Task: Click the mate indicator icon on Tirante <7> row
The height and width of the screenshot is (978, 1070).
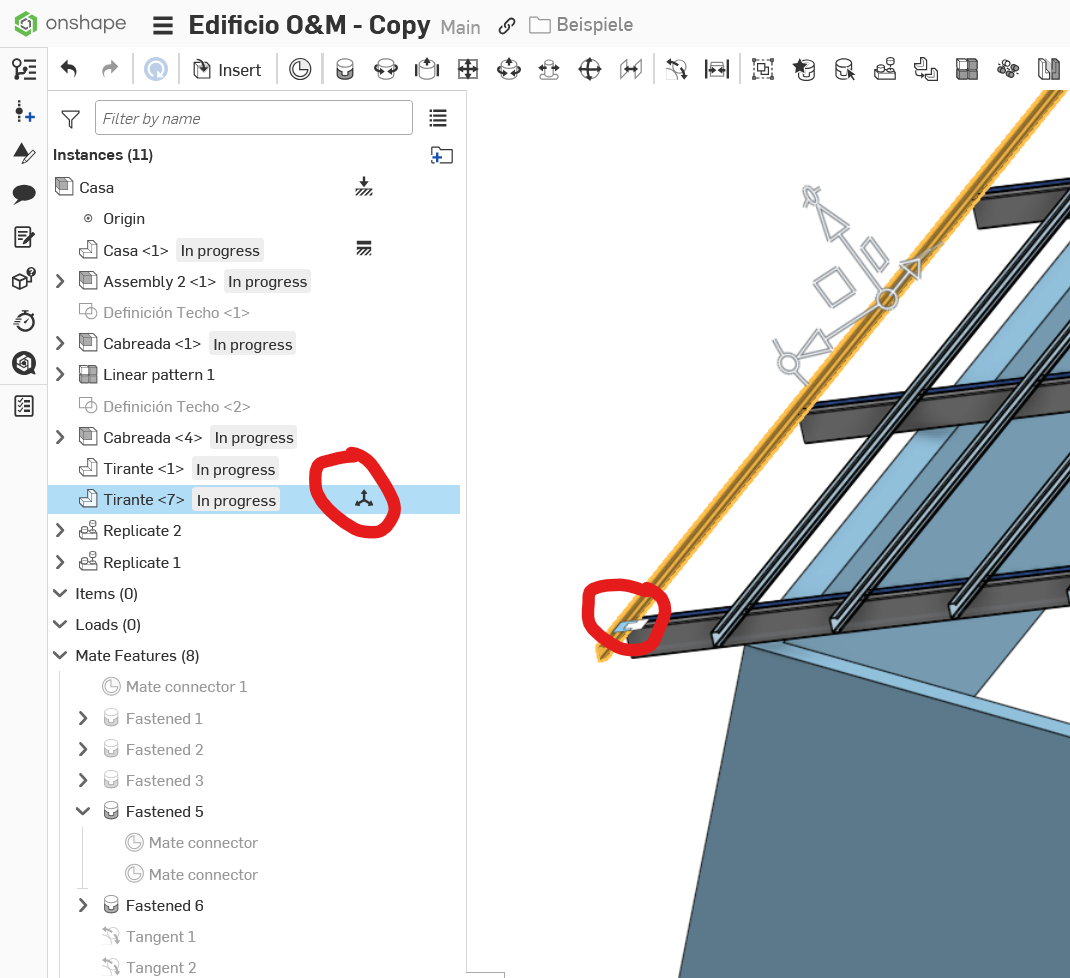Action: point(364,499)
